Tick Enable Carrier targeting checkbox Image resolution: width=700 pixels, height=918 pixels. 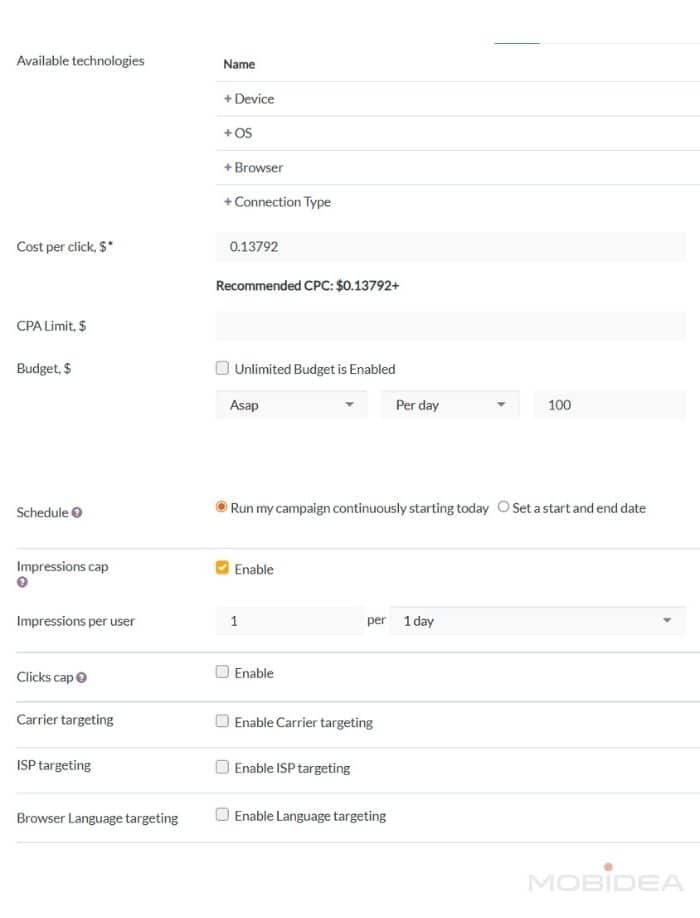pos(223,721)
